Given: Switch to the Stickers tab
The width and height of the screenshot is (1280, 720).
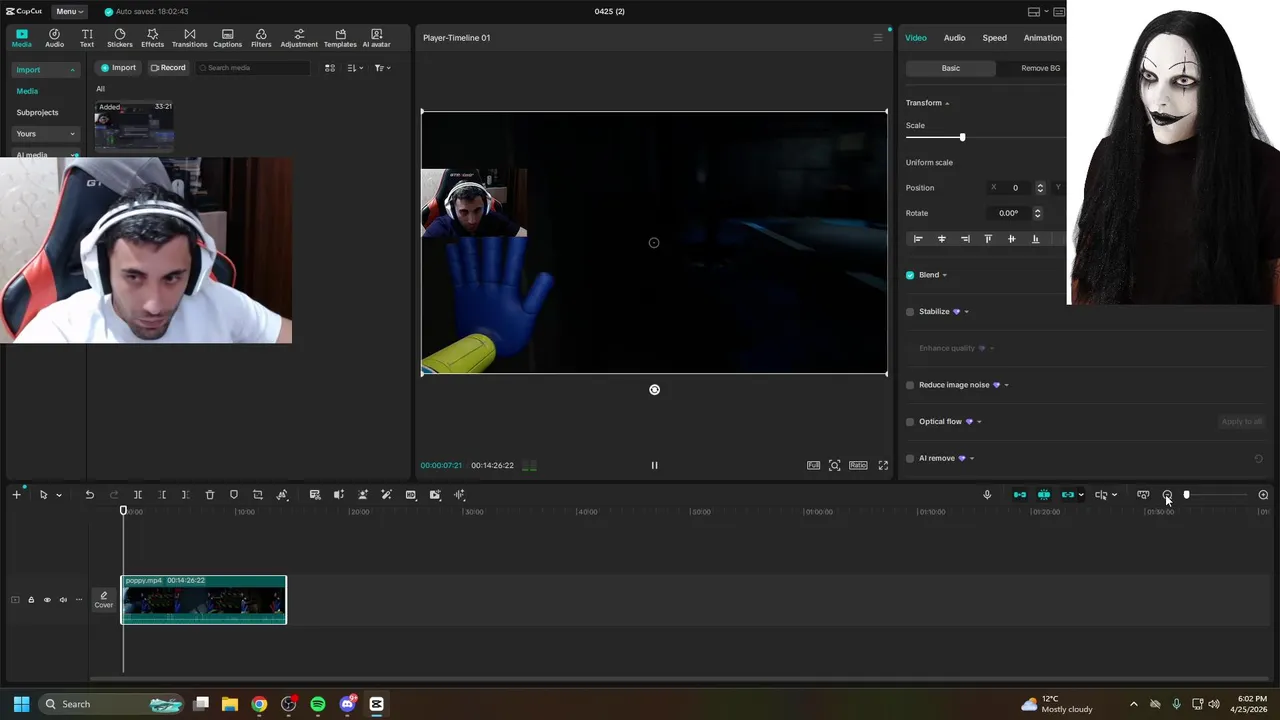Looking at the screenshot, I should coord(120,38).
